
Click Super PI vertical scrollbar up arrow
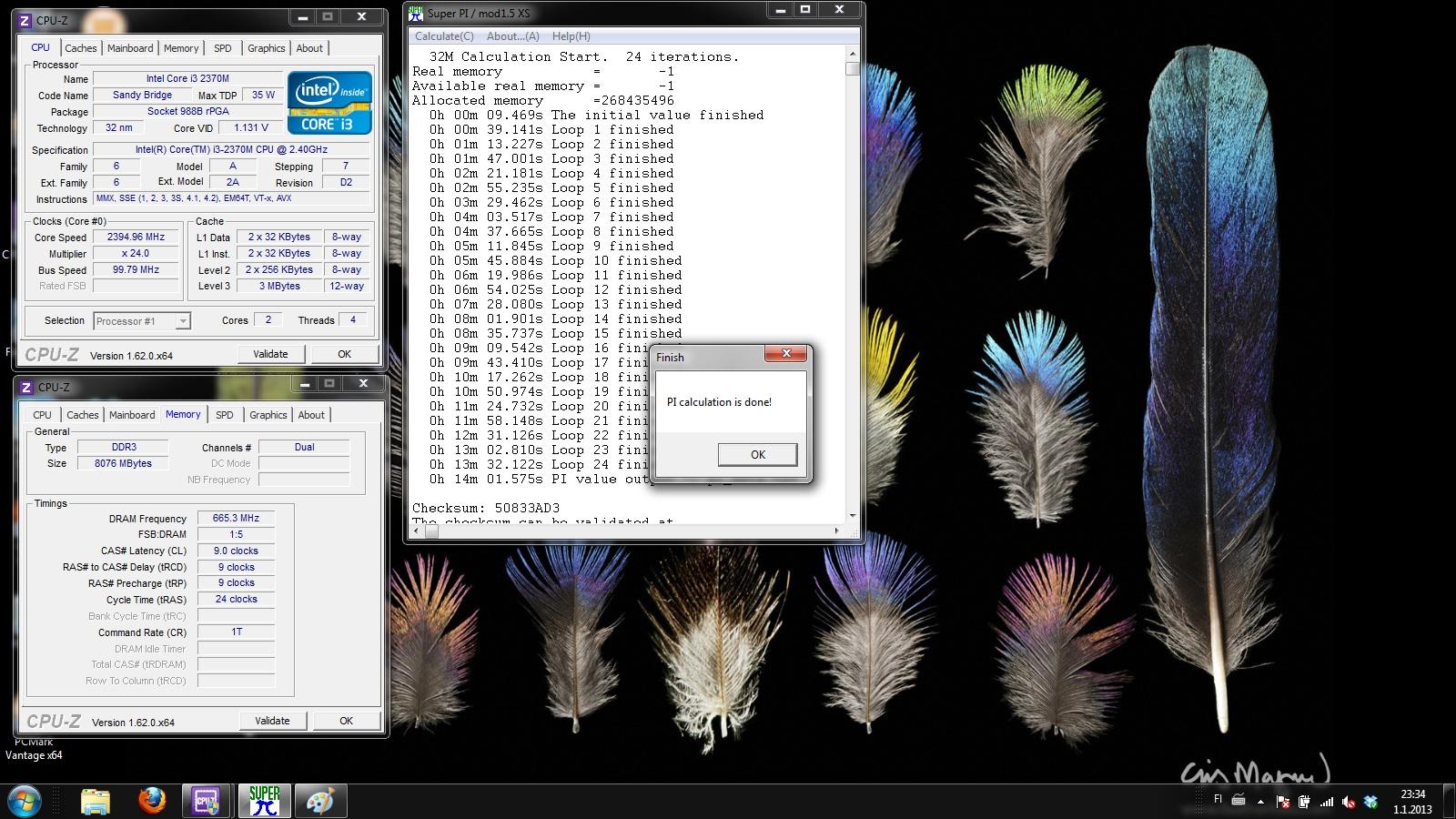point(853,54)
